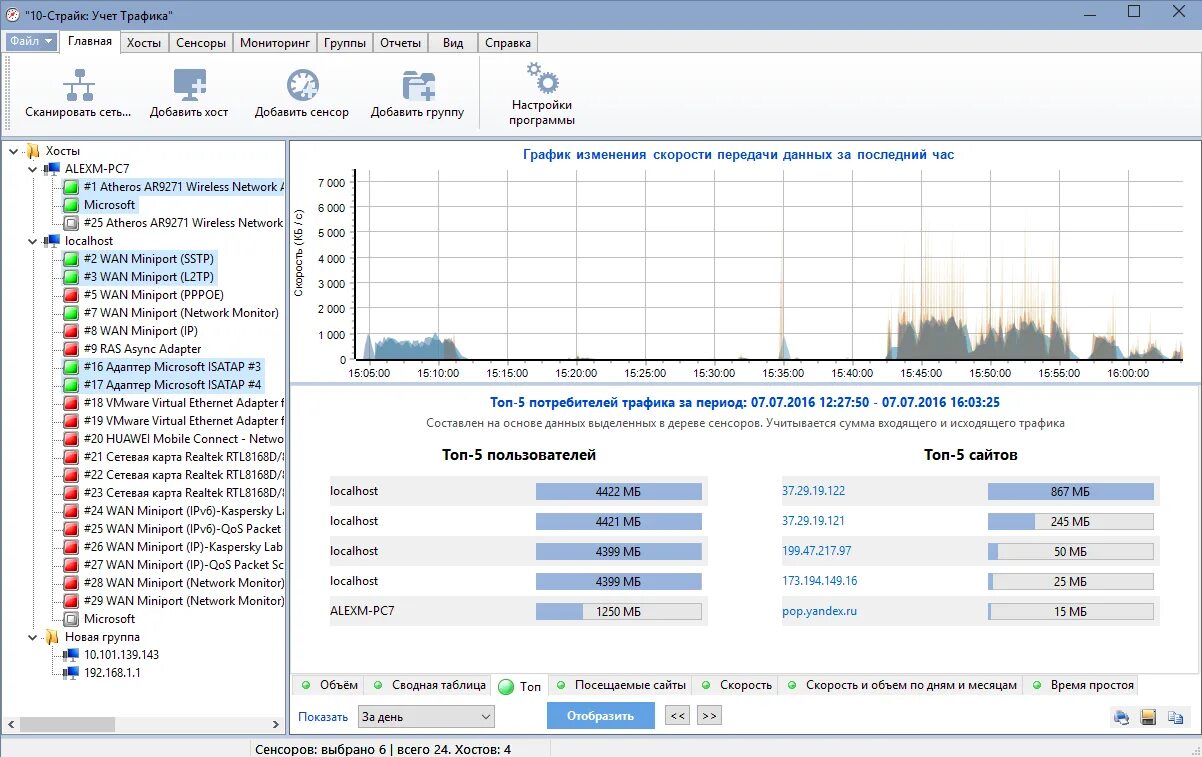1202x757 pixels.
Task: Toggle the #9 RAS Async Adapter red indicator
Action: pyautogui.click(x=71, y=349)
